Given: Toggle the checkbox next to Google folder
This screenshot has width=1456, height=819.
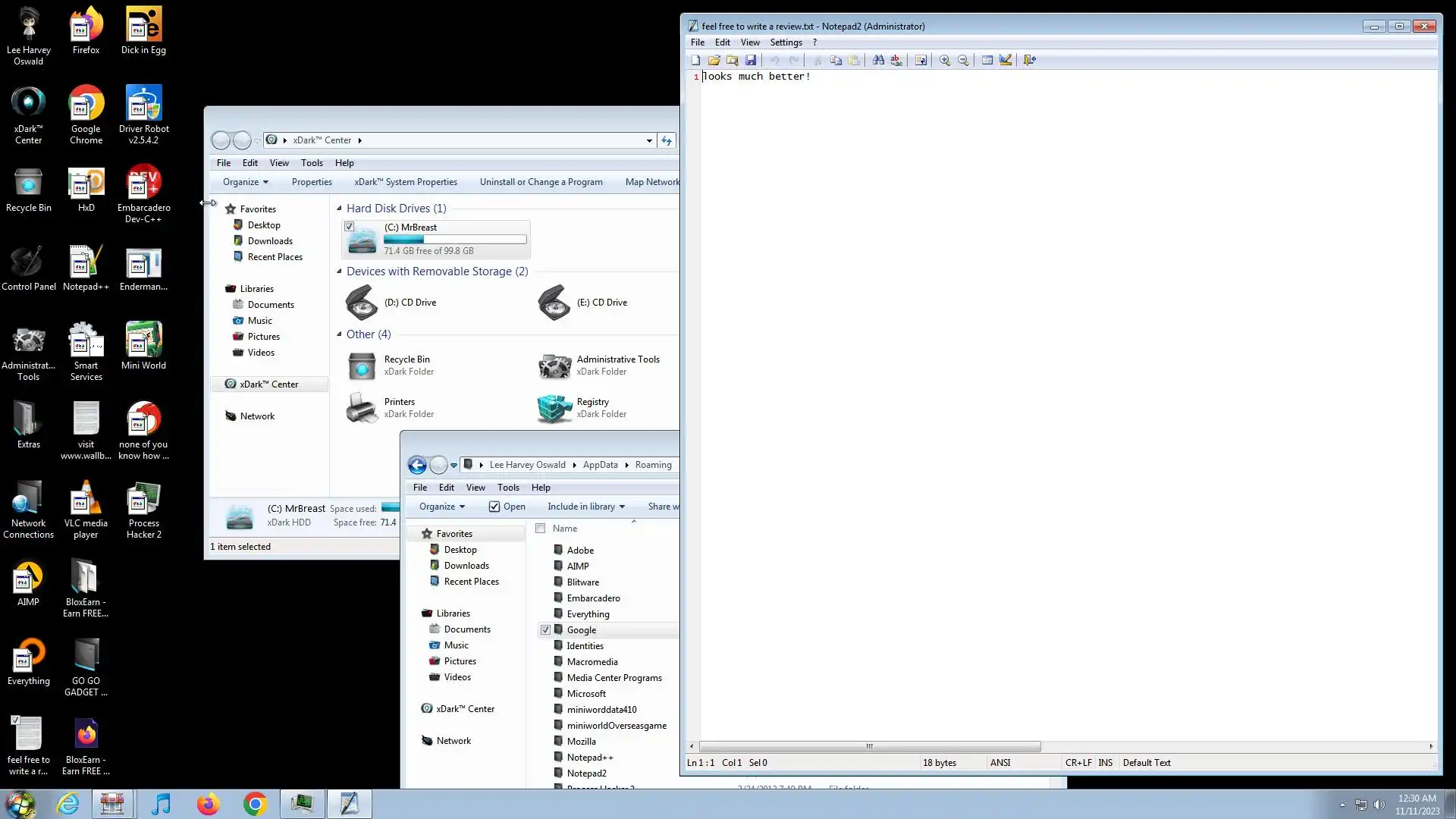Looking at the screenshot, I should tap(545, 630).
